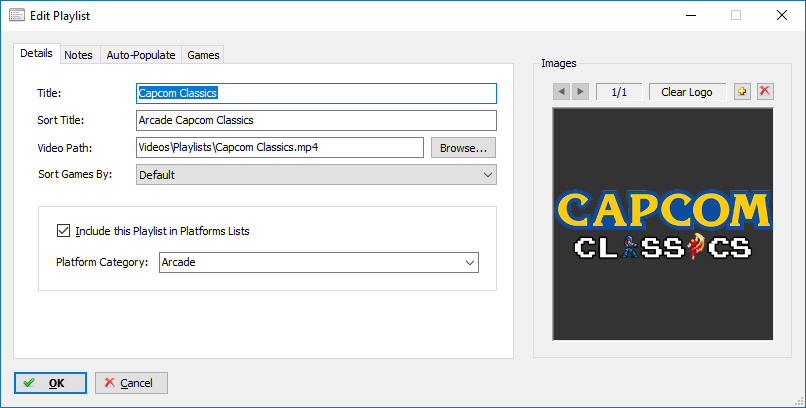This screenshot has height=408, width=806.
Task: Cancel editing the playlist
Action: point(131,383)
